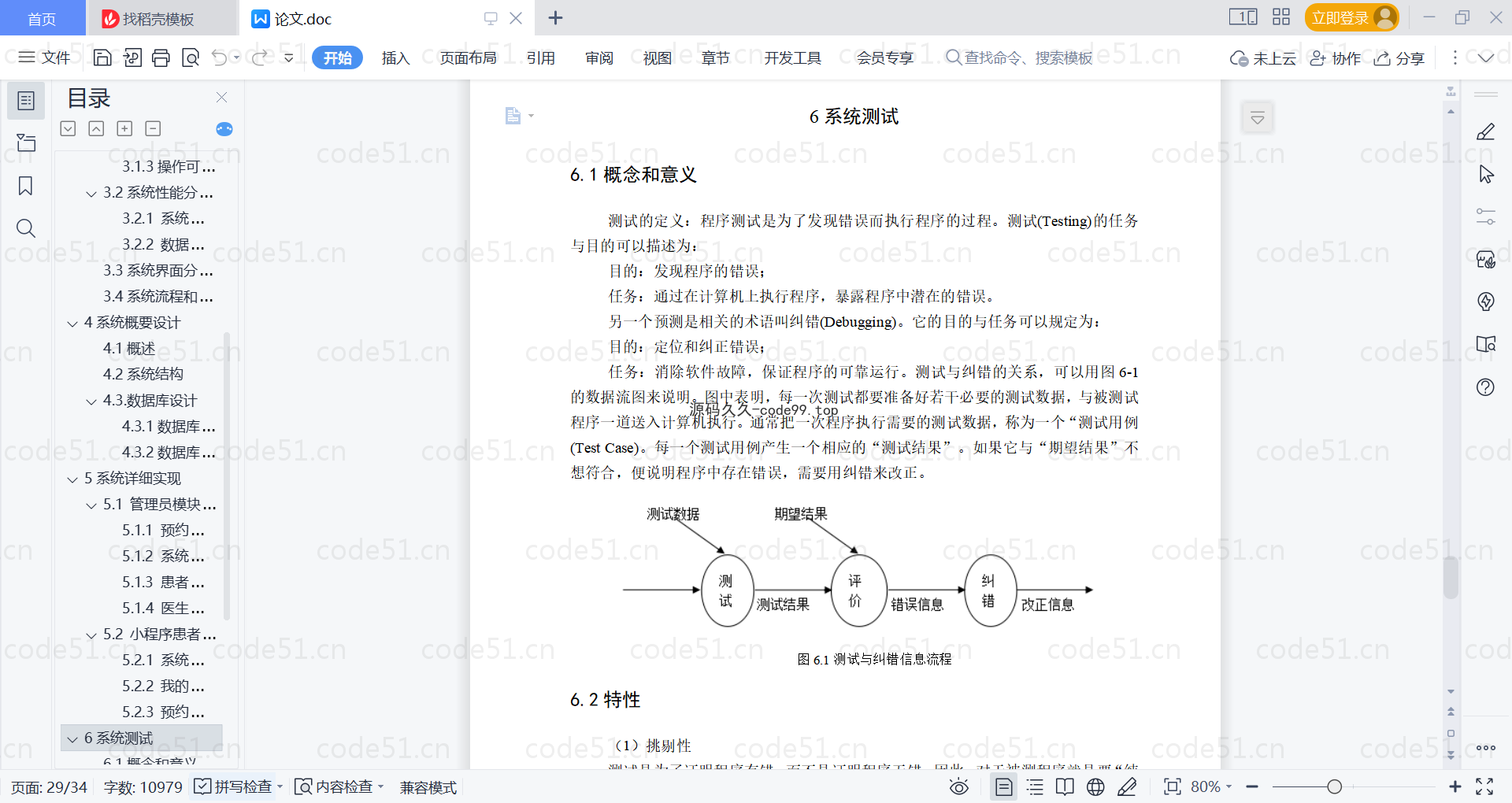Viewport: 1512px width, 803px height.
Task: Toggle eye protection mode in status bar
Action: coord(958,786)
